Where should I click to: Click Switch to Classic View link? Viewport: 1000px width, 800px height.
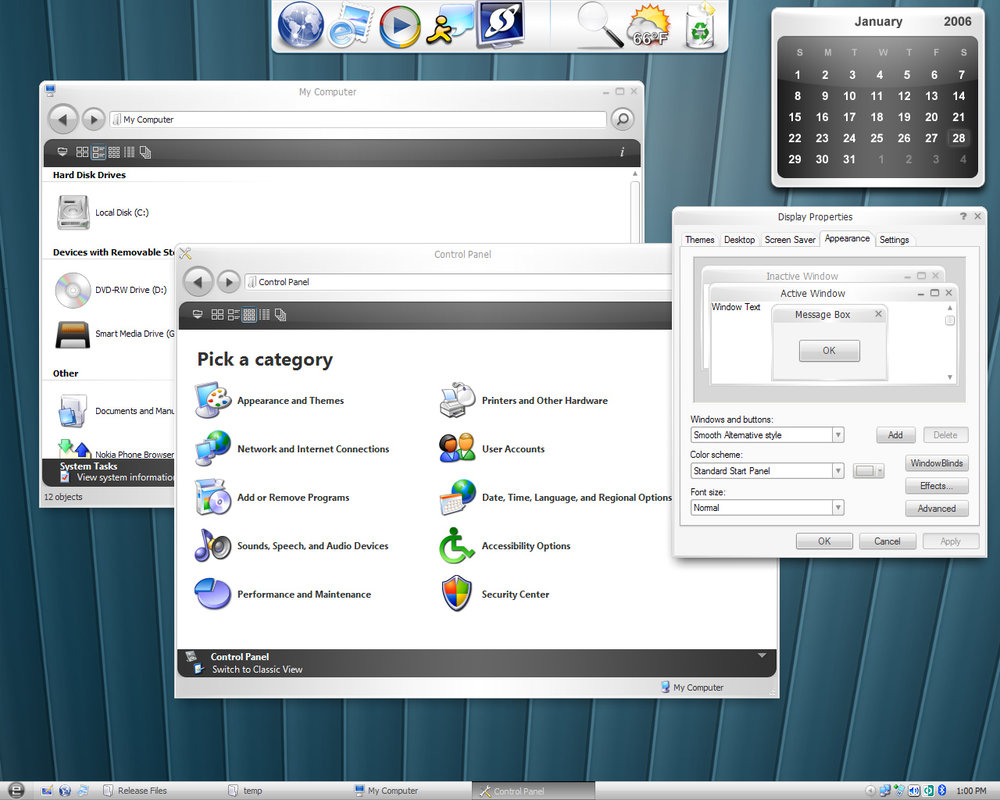point(257,669)
